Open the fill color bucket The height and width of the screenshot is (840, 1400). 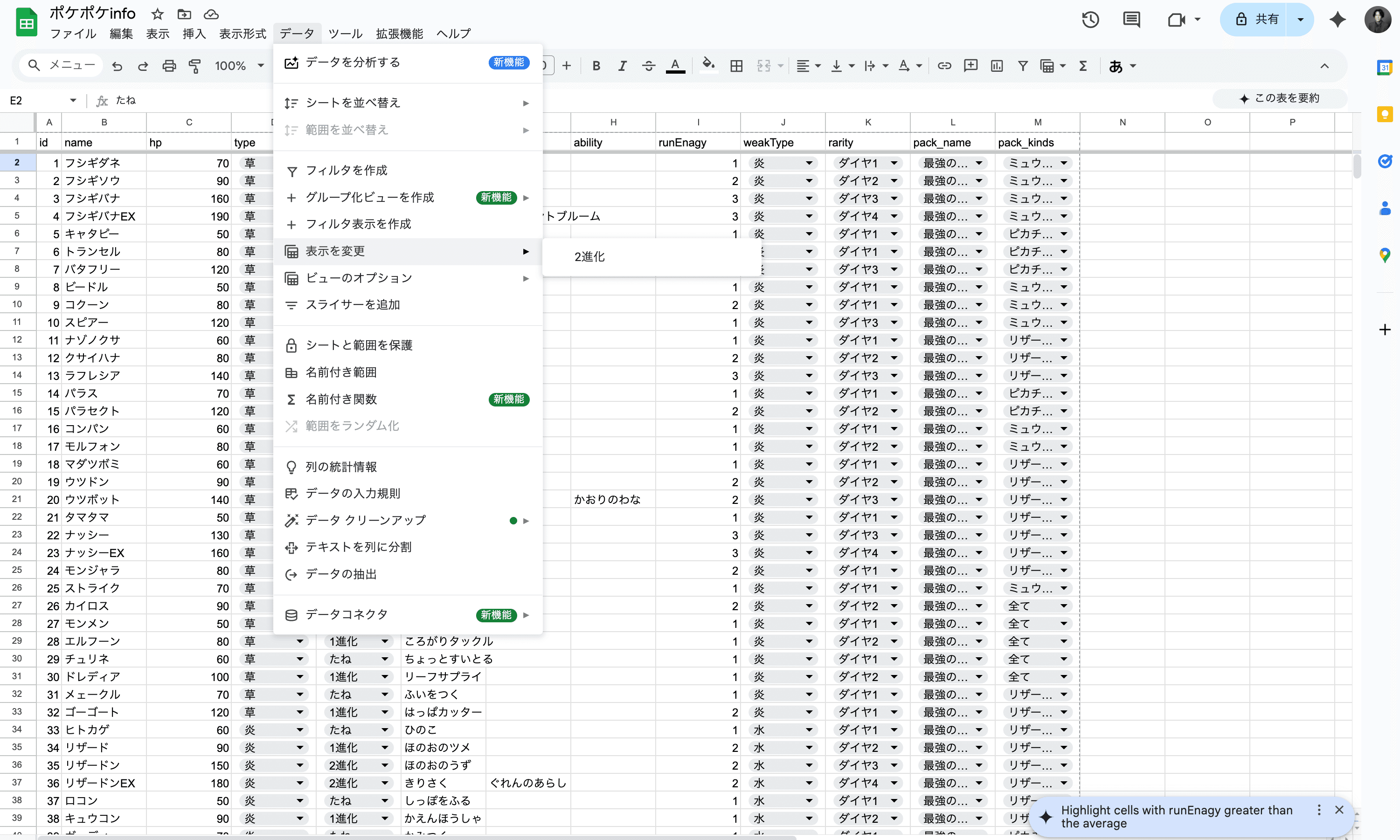(708, 65)
